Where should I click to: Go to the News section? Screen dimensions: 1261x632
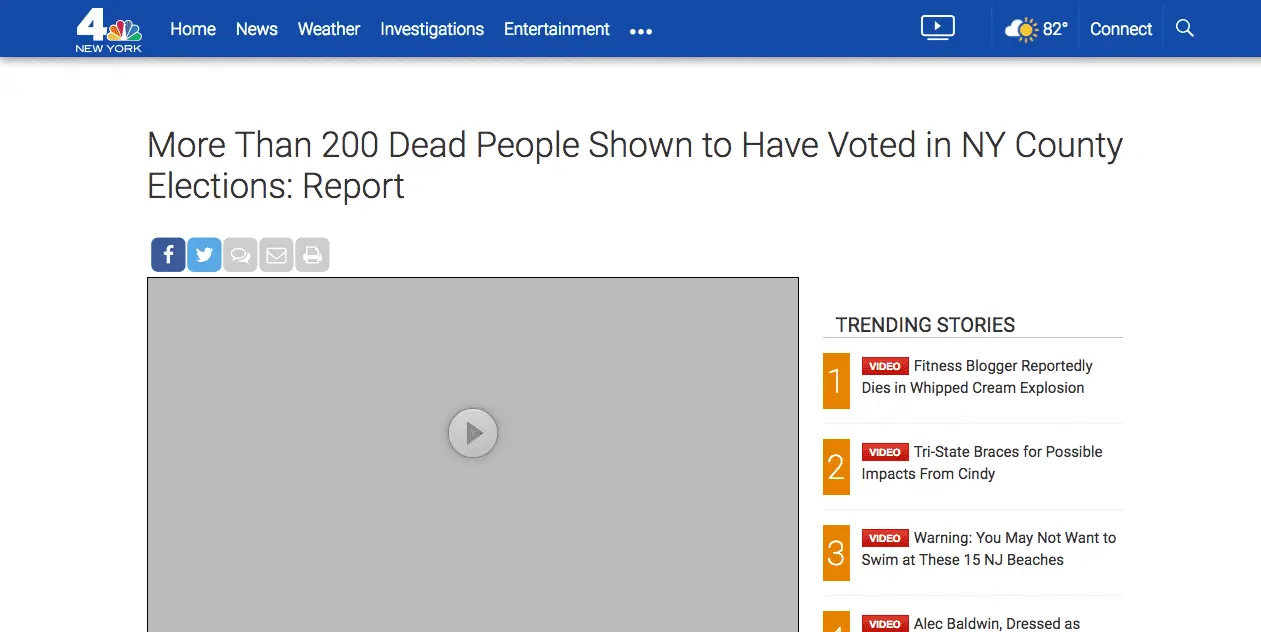[257, 29]
